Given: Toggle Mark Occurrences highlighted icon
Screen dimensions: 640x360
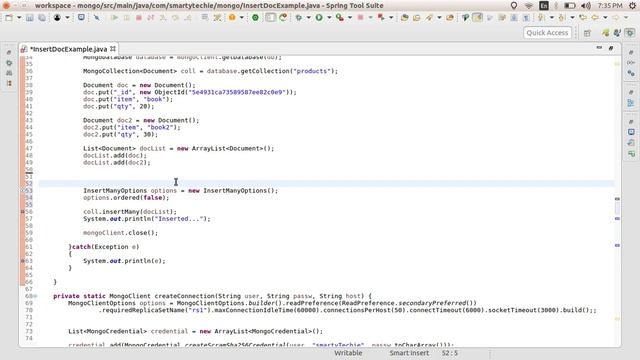Looking at the screenshot, I should (477, 18).
